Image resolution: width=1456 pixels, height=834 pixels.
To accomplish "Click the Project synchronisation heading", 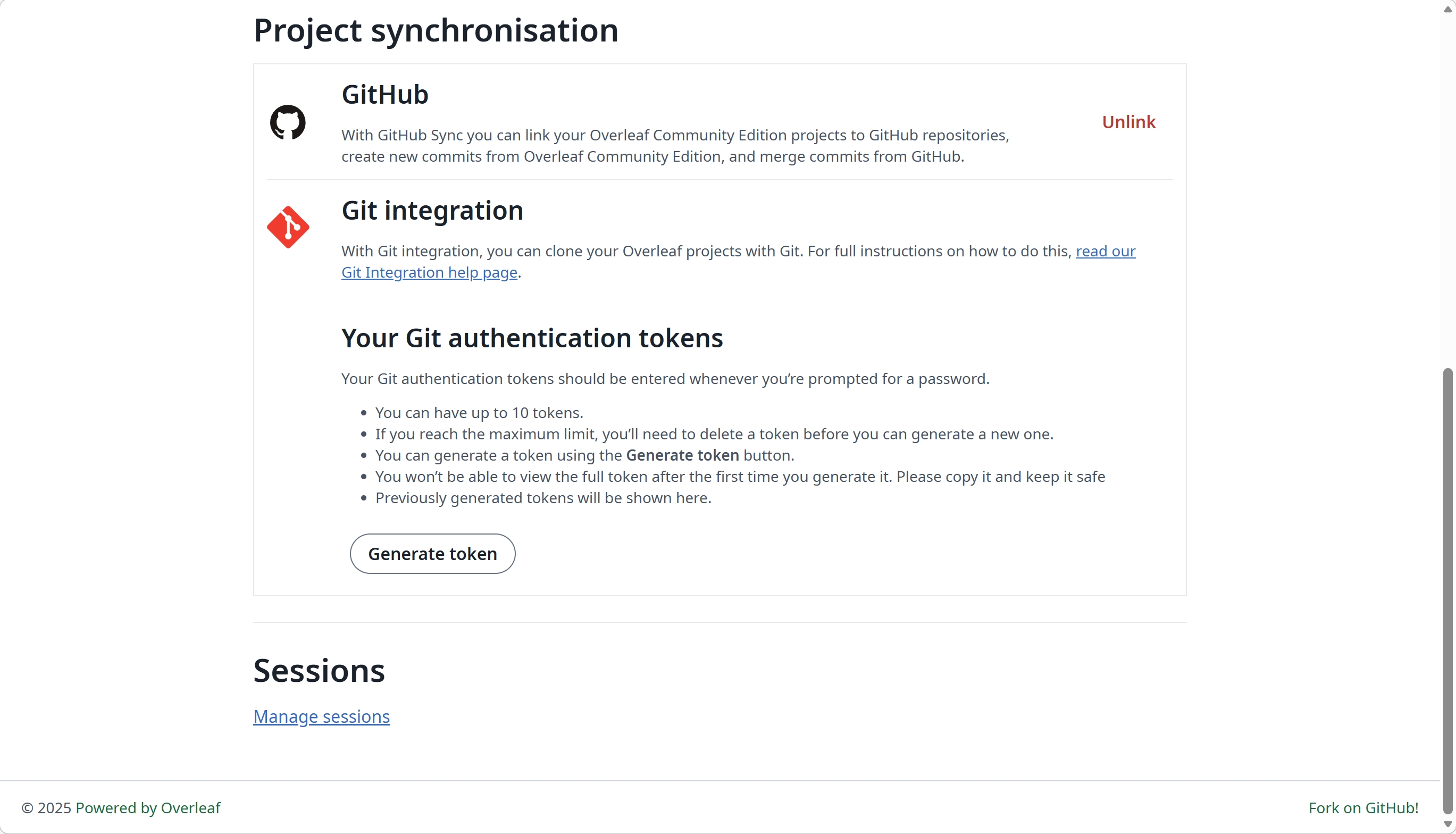I will (436, 30).
